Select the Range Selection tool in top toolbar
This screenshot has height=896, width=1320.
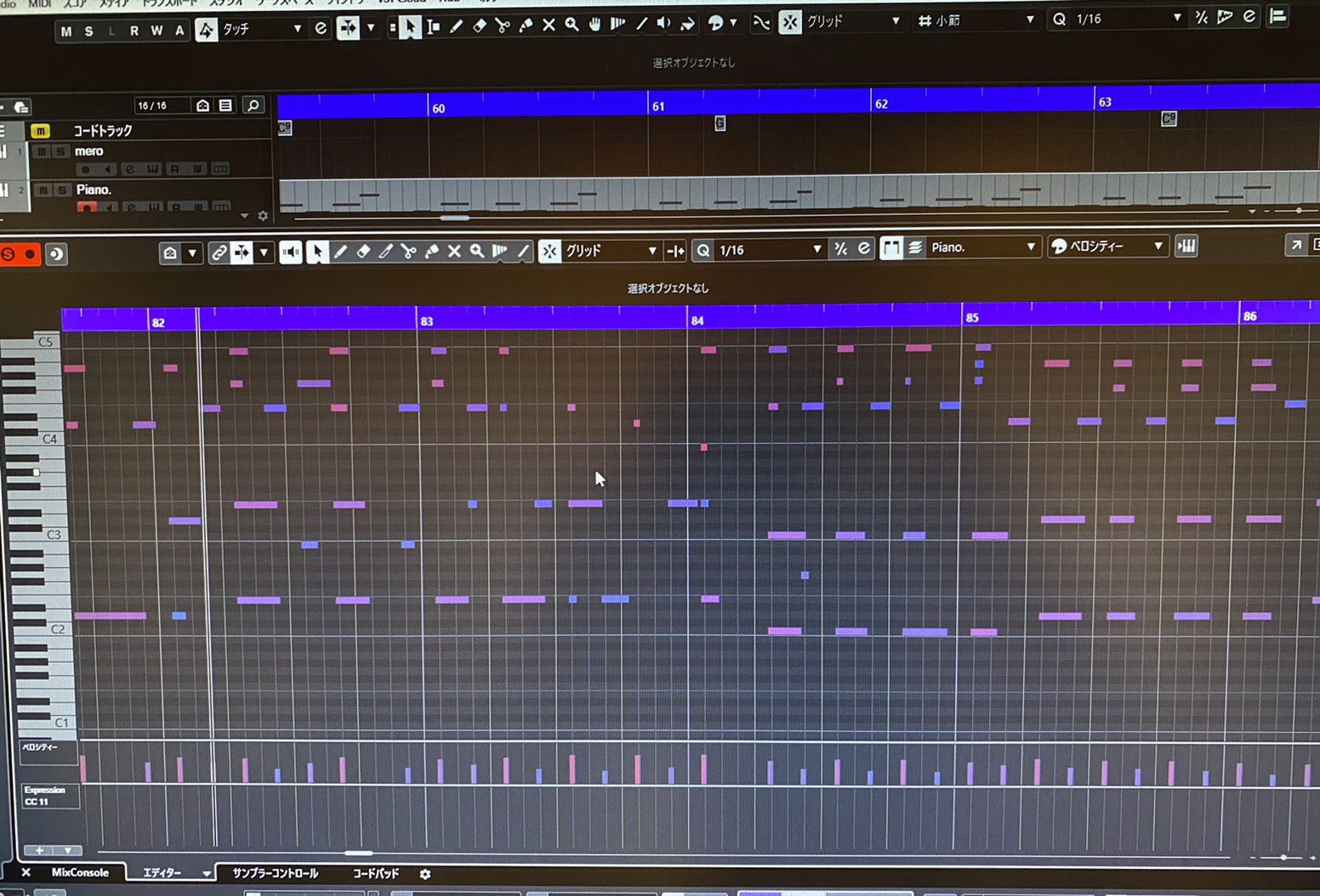(x=433, y=27)
